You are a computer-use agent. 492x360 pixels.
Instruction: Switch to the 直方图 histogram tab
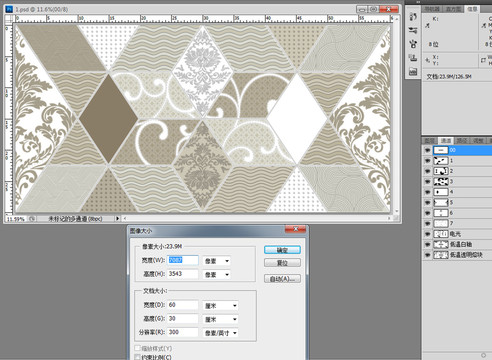(453, 9)
